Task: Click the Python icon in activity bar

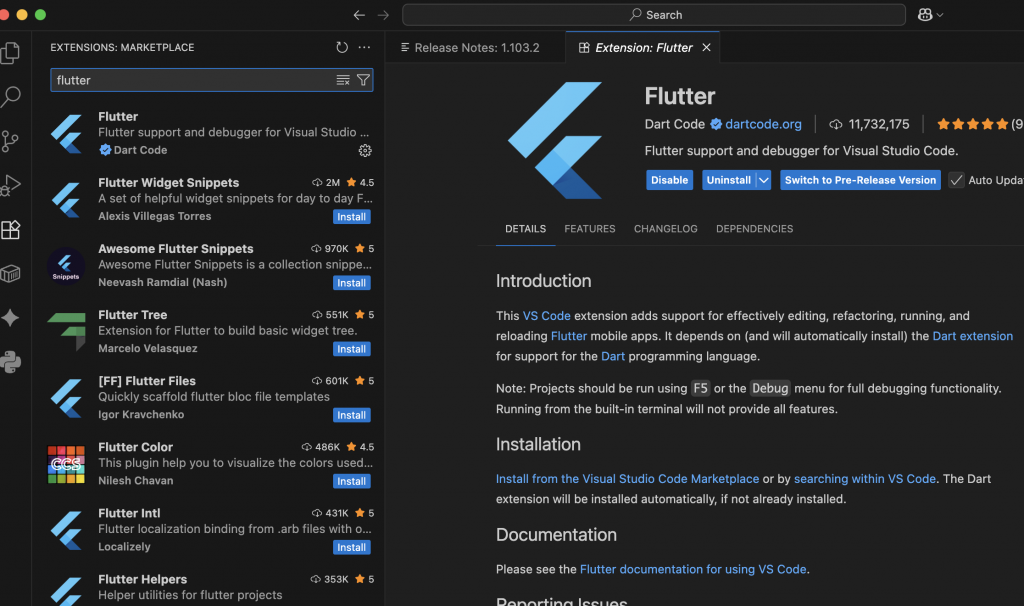Action: pyautogui.click(x=11, y=362)
